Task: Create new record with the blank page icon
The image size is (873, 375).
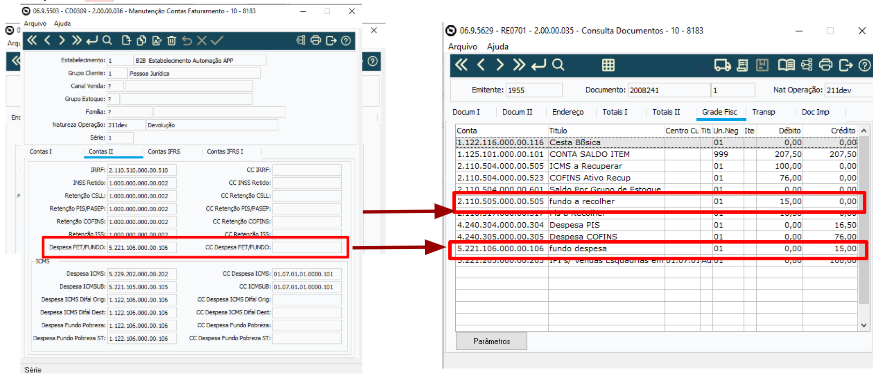Action: click(126, 40)
